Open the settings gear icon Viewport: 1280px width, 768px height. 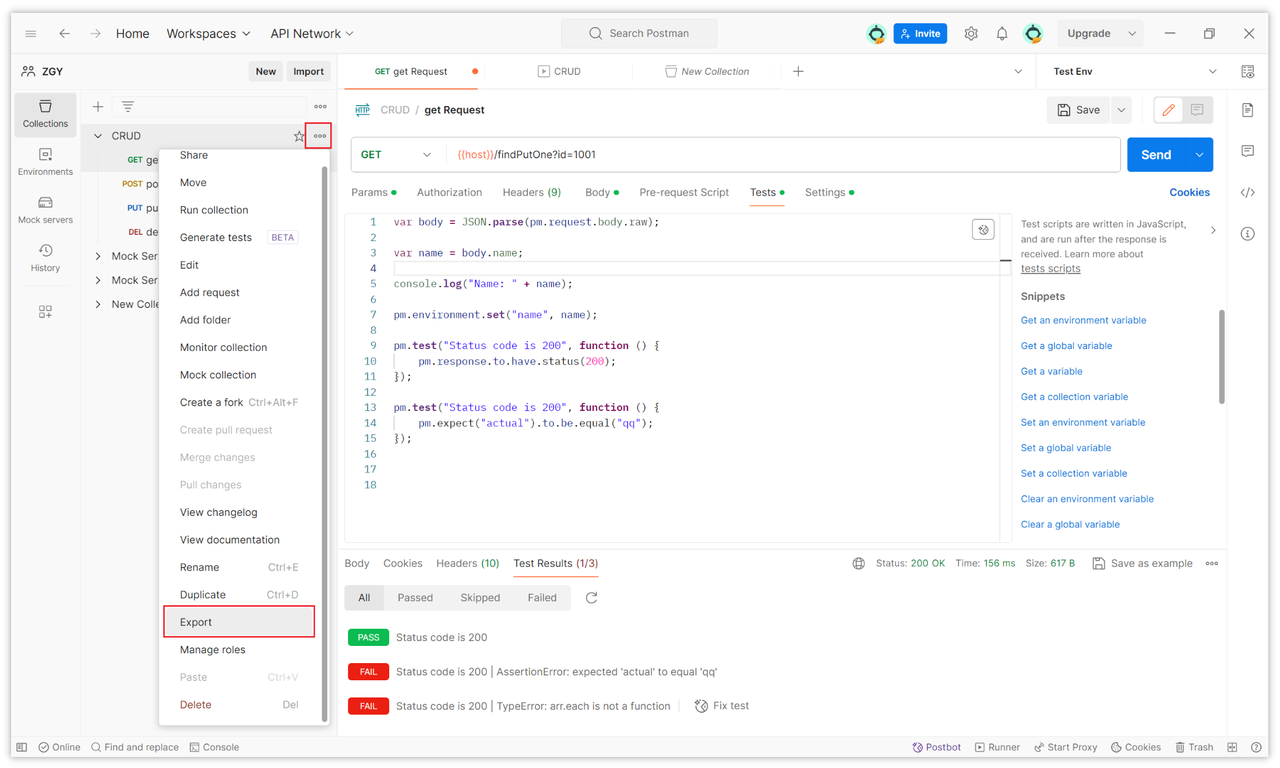pyautogui.click(x=971, y=33)
